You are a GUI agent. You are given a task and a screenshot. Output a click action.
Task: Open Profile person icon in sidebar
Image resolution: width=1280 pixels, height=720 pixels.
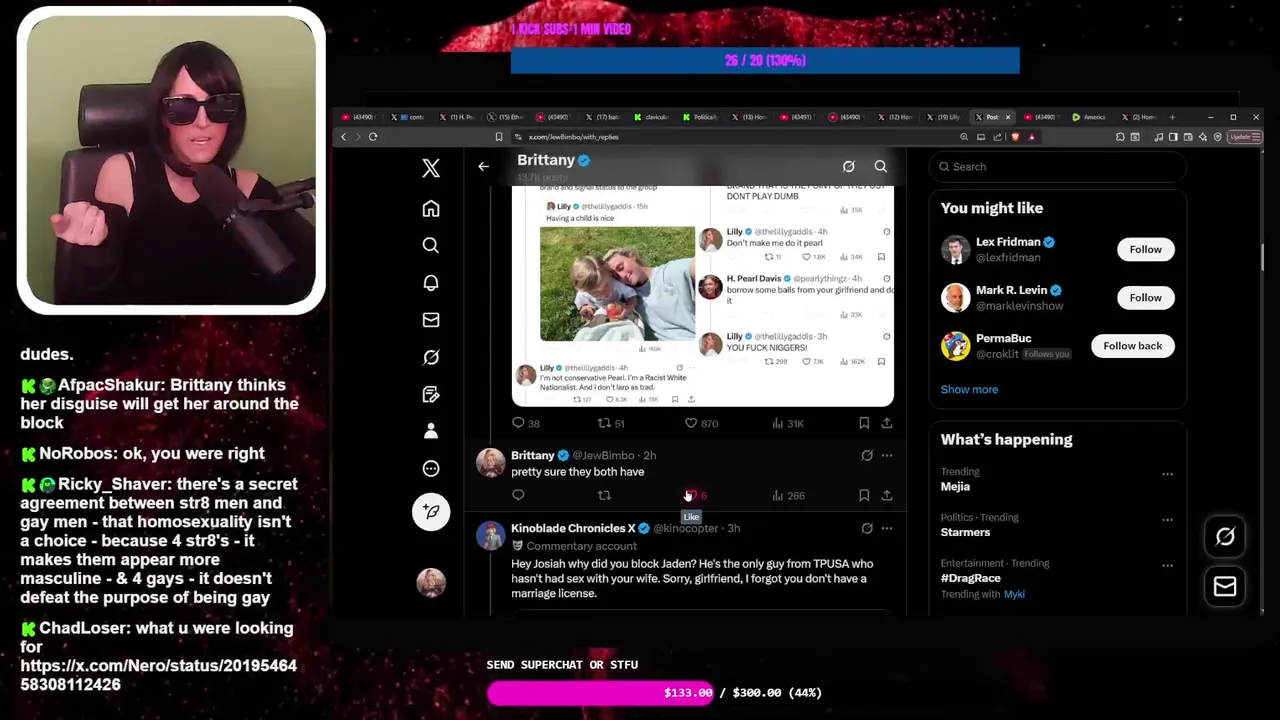431,431
